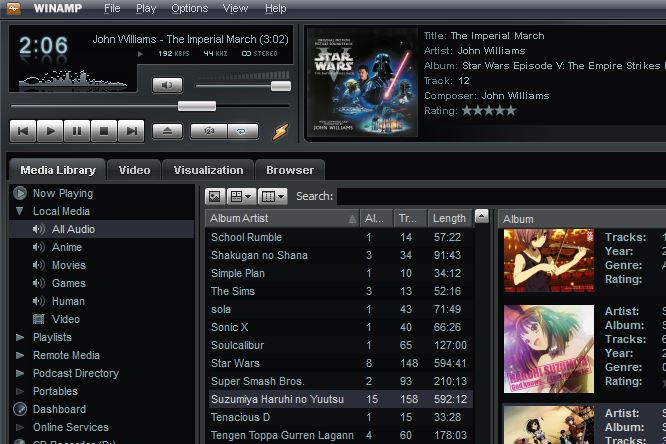Select the Movies audio view

pyautogui.click(x=68, y=265)
